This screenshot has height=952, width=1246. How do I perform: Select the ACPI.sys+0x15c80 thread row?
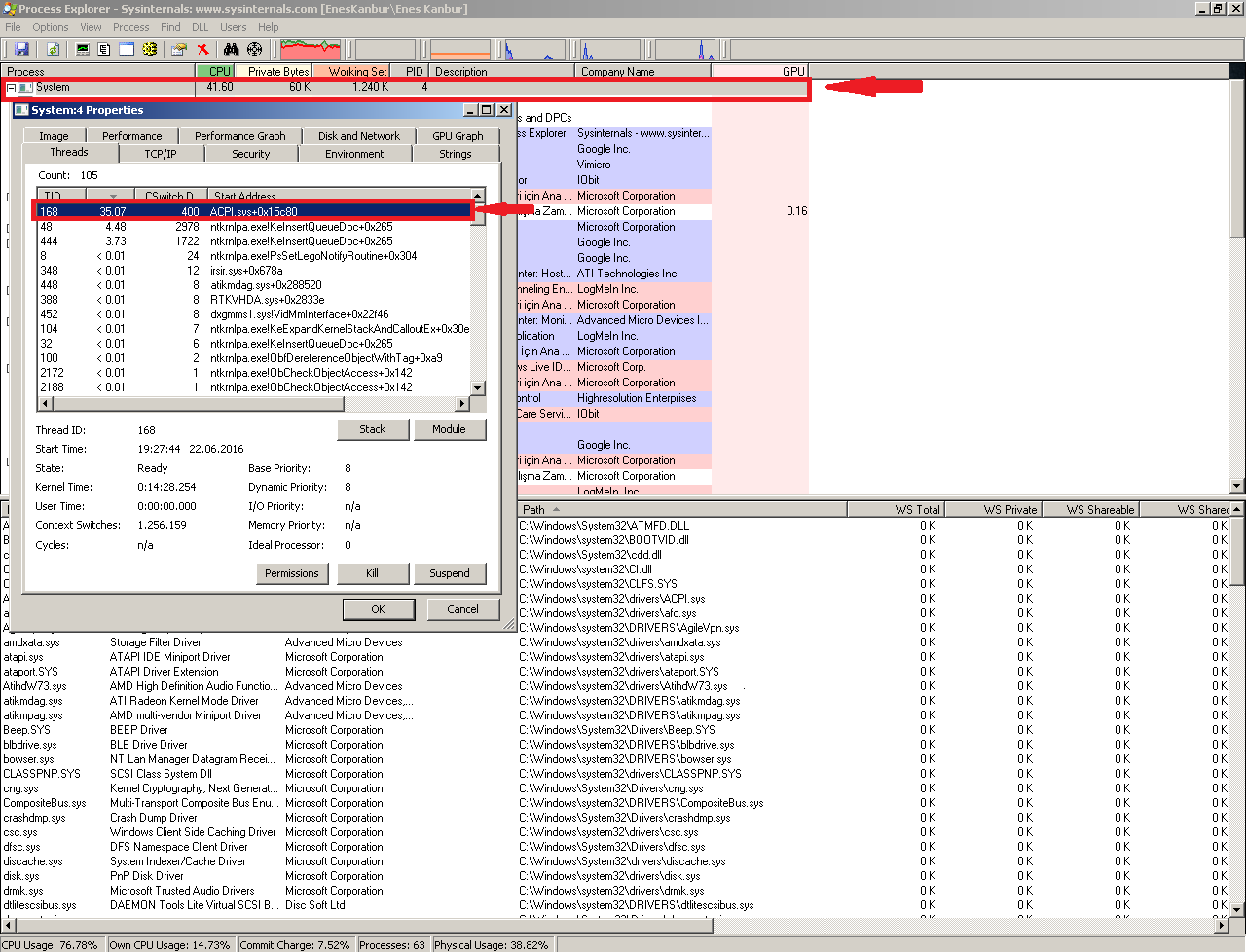[x=253, y=211]
